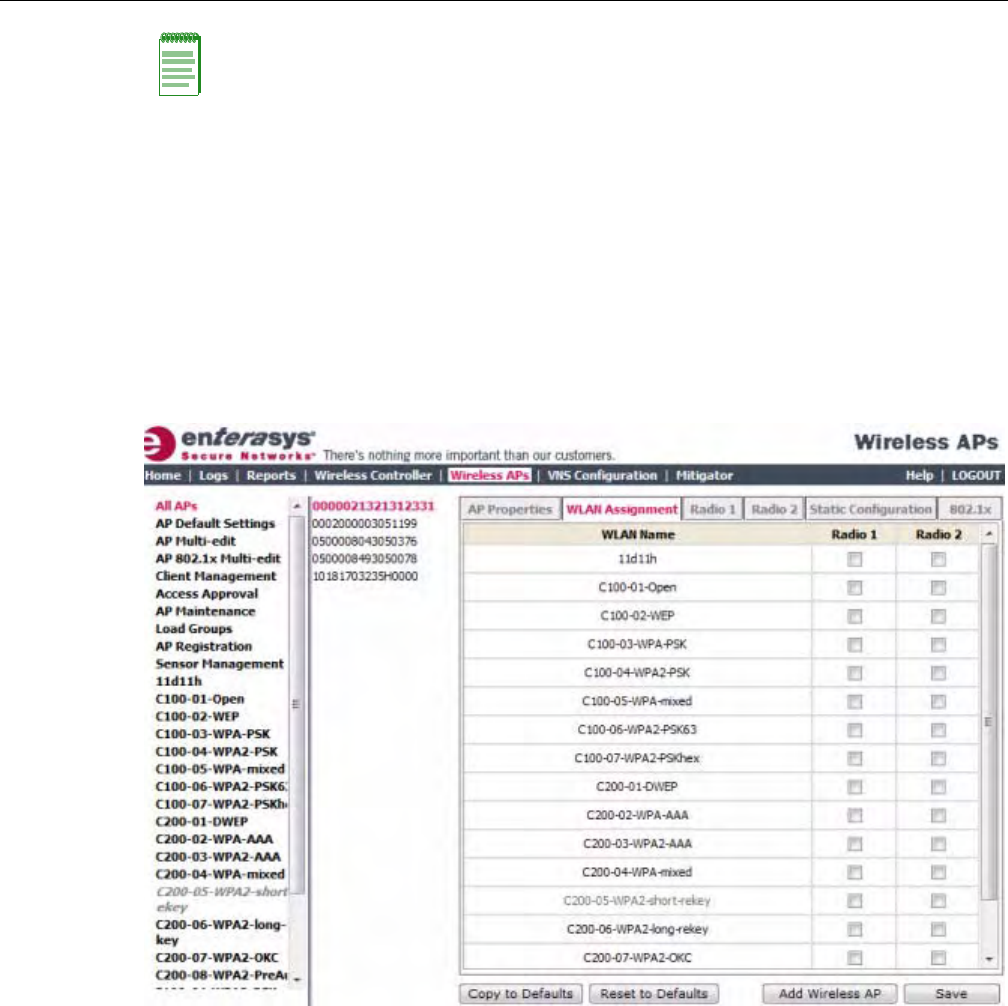Open Client Management in sidebar

[215, 576]
